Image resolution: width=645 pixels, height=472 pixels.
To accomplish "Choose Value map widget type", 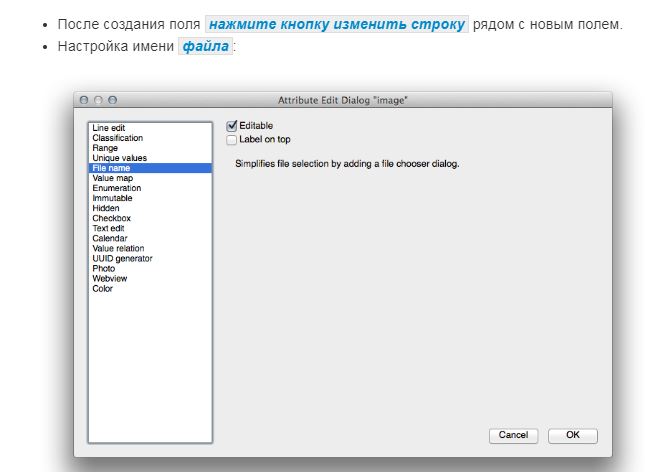I will tap(150, 178).
